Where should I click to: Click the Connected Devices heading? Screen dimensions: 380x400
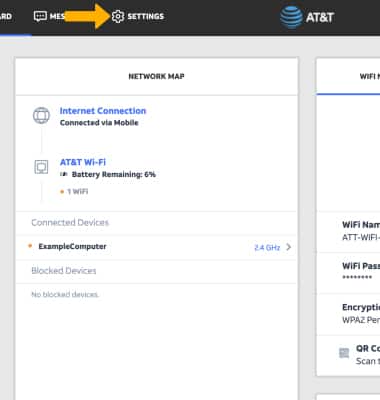(x=70, y=222)
